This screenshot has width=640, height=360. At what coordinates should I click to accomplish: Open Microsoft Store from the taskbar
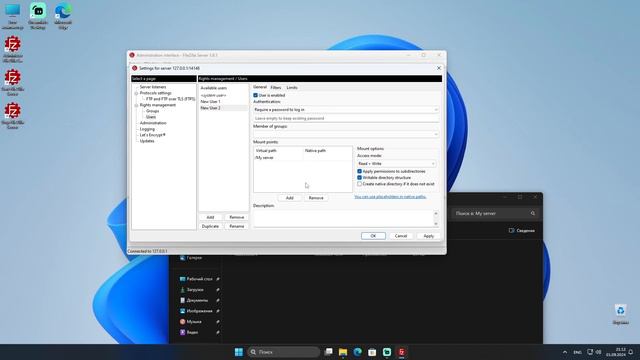372,352
